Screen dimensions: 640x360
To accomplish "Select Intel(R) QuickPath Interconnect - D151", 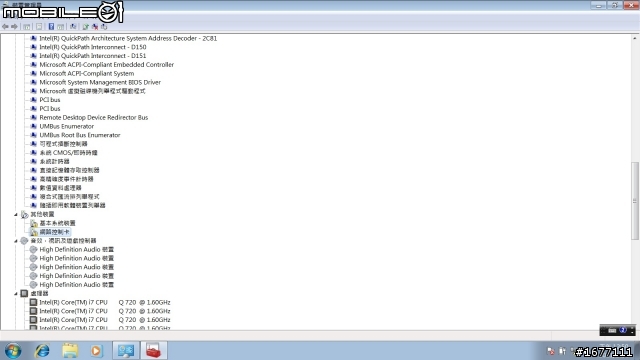I will 93,56.
